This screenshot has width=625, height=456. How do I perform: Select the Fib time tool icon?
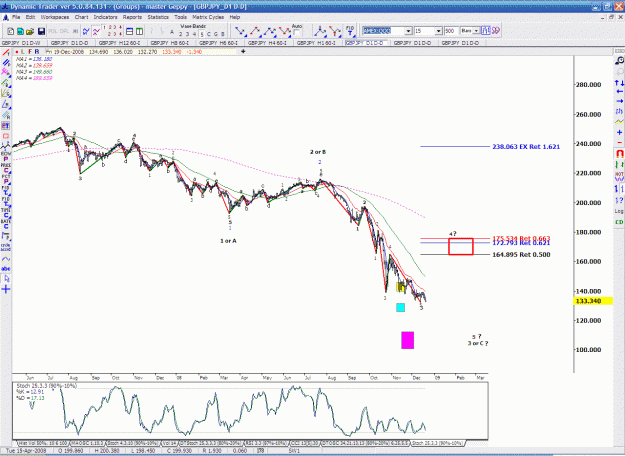coord(350,31)
